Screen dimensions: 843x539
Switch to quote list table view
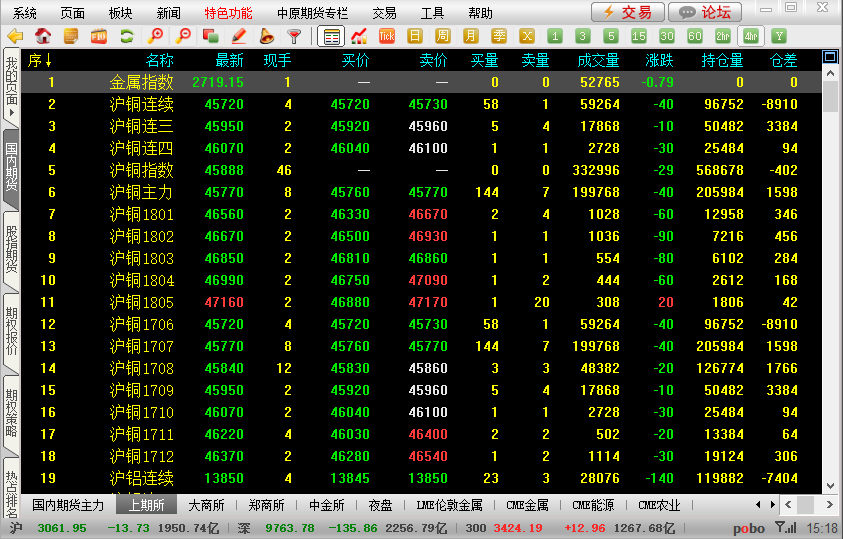(x=331, y=37)
